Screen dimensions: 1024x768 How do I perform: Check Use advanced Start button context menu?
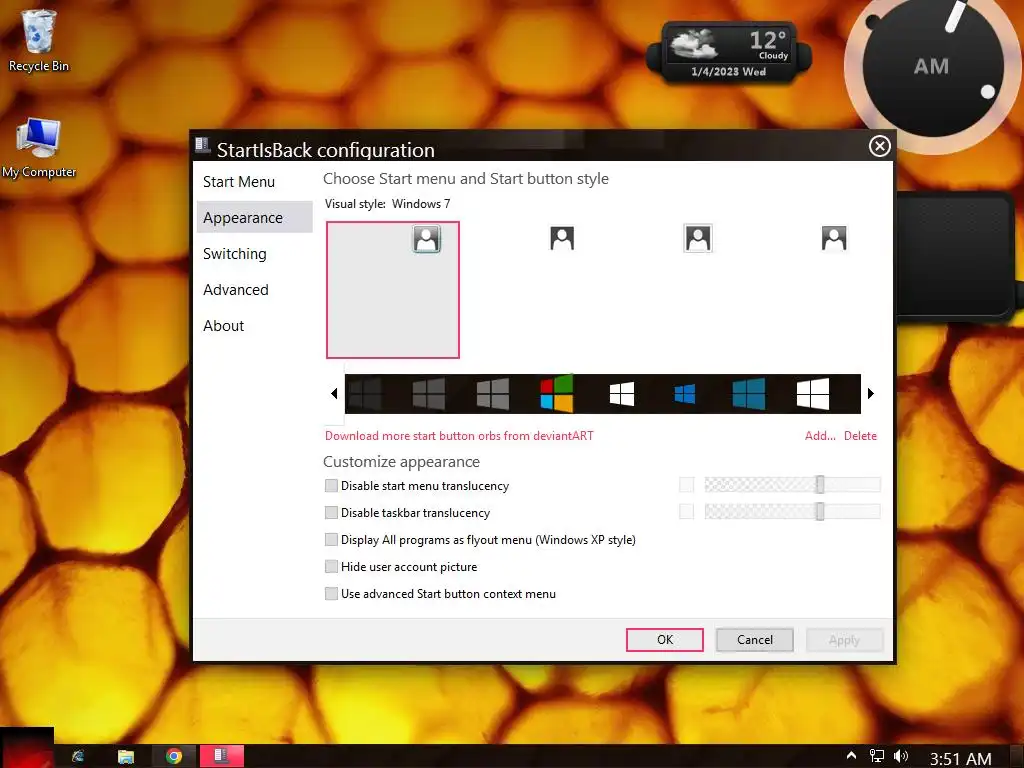pos(332,594)
